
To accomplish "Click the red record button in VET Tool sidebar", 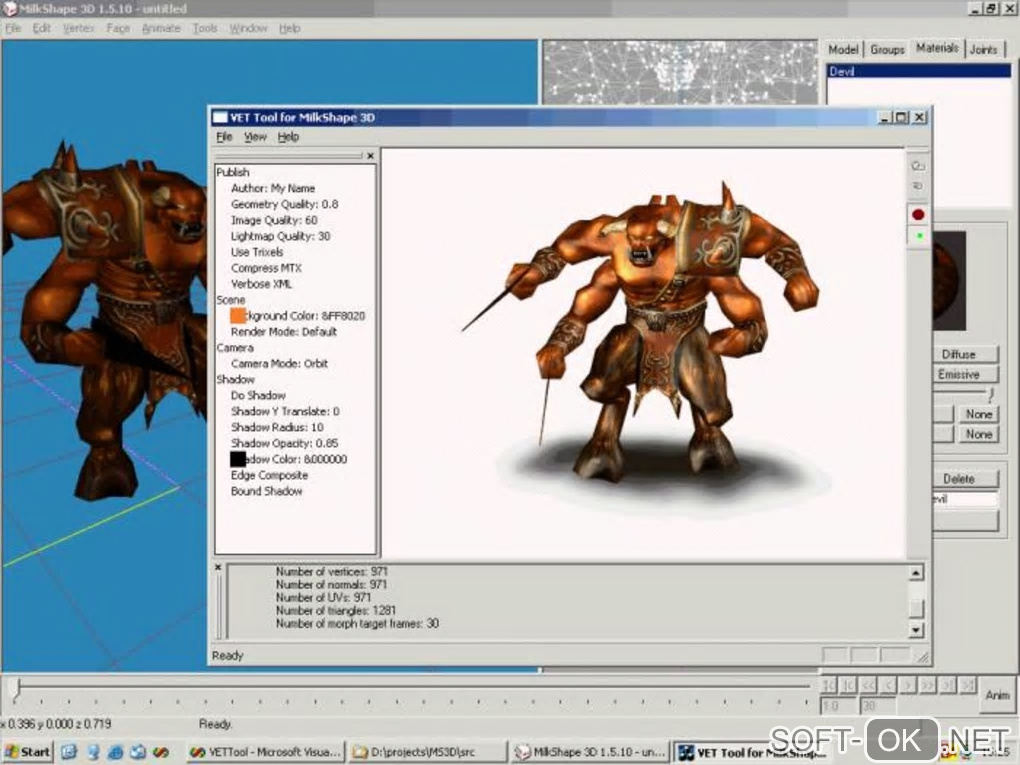I will pos(918,215).
